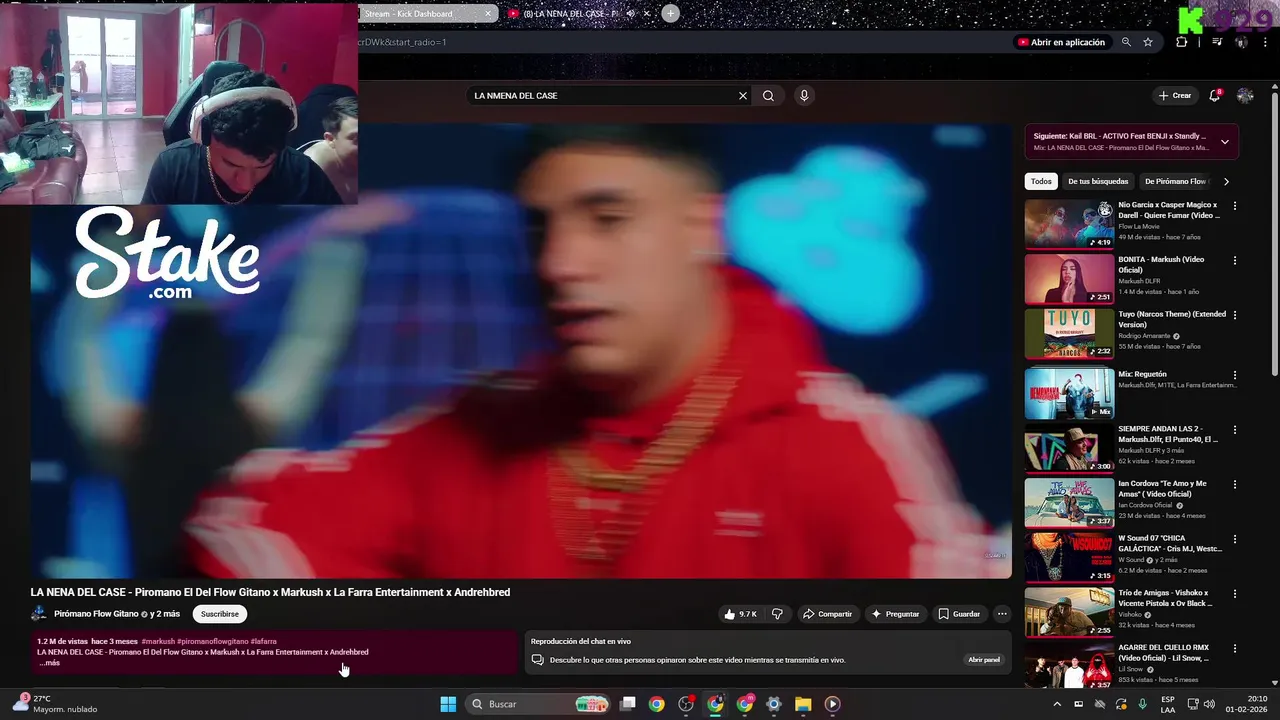The width and height of the screenshot is (1280, 720).
Task: Select the Todos filter chip
Action: [x=1041, y=181]
